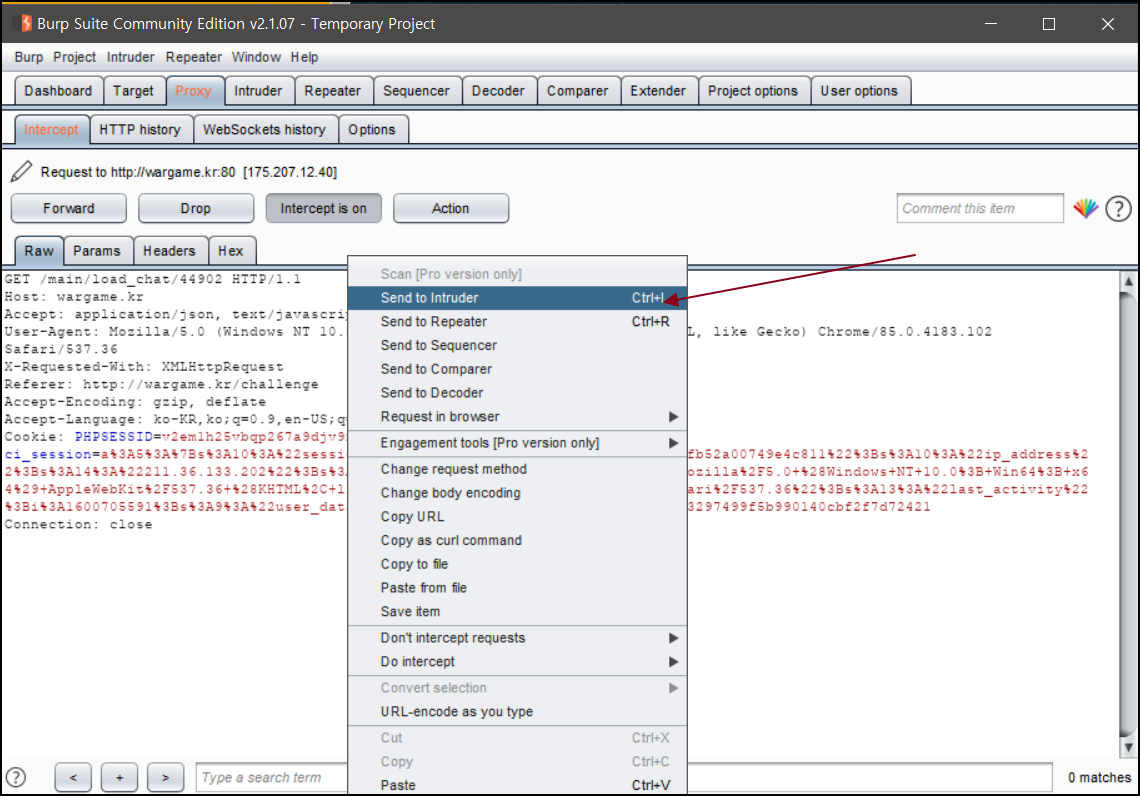
Task: Click the 'Host: wargame.kr' header line
Action: coord(73,297)
